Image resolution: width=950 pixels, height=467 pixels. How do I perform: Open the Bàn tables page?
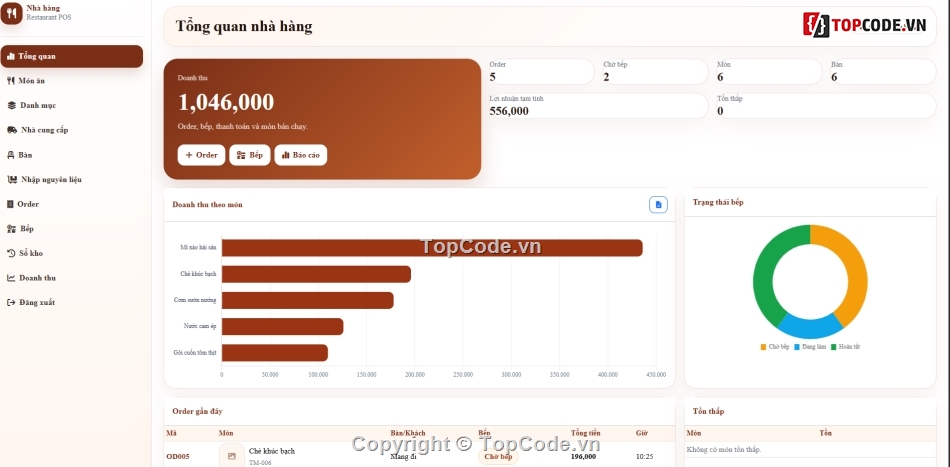(71, 155)
